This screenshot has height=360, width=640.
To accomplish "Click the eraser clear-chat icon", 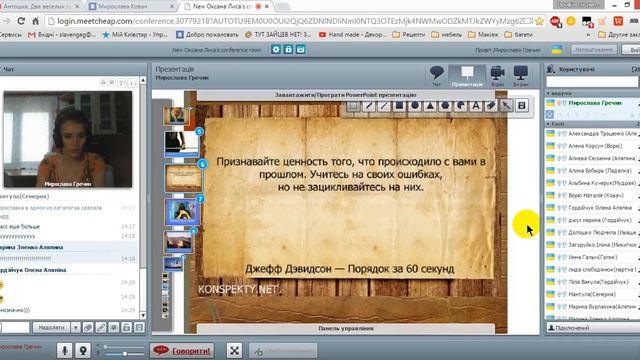I will pos(88,327).
